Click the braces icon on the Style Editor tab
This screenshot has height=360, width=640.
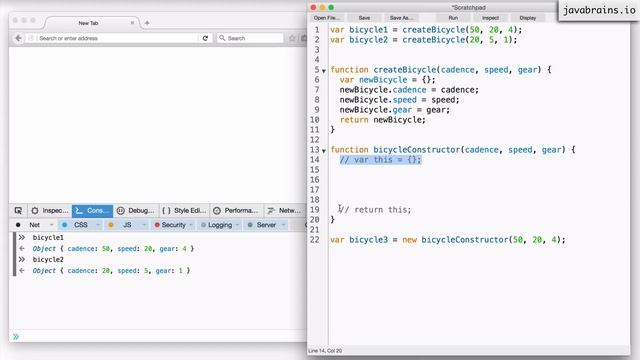point(166,211)
